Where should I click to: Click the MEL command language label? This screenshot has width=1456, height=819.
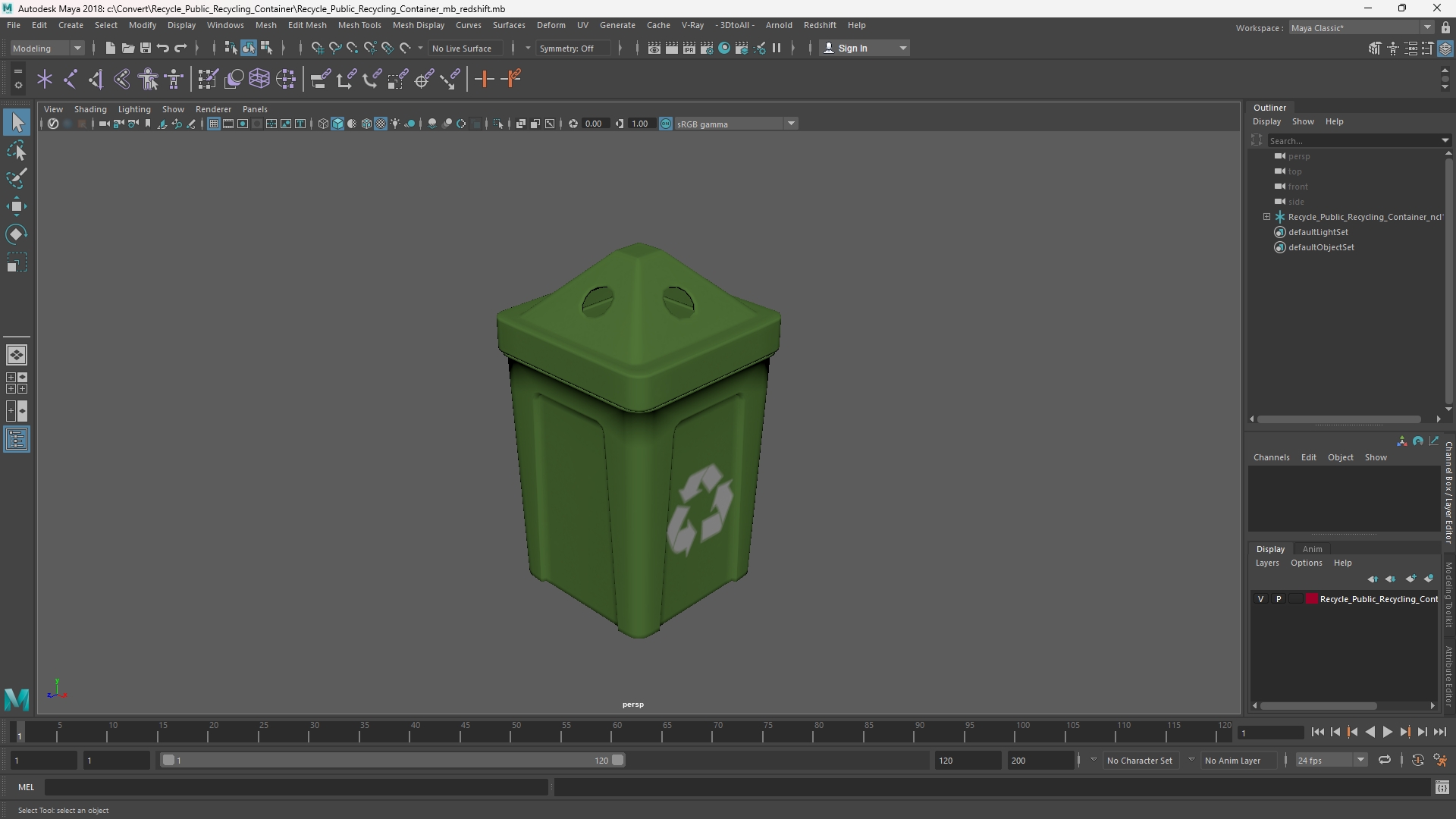27,787
